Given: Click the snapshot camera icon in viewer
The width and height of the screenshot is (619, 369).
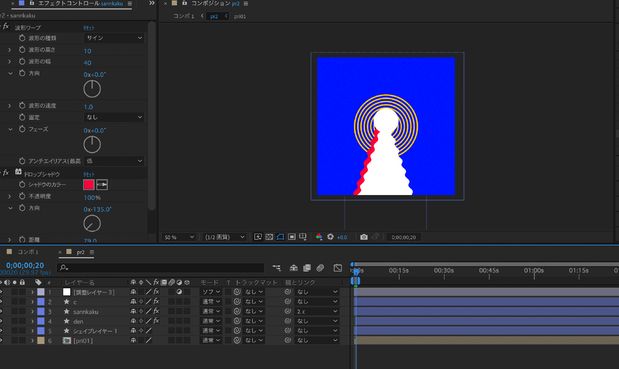Looking at the screenshot, I should [x=364, y=237].
